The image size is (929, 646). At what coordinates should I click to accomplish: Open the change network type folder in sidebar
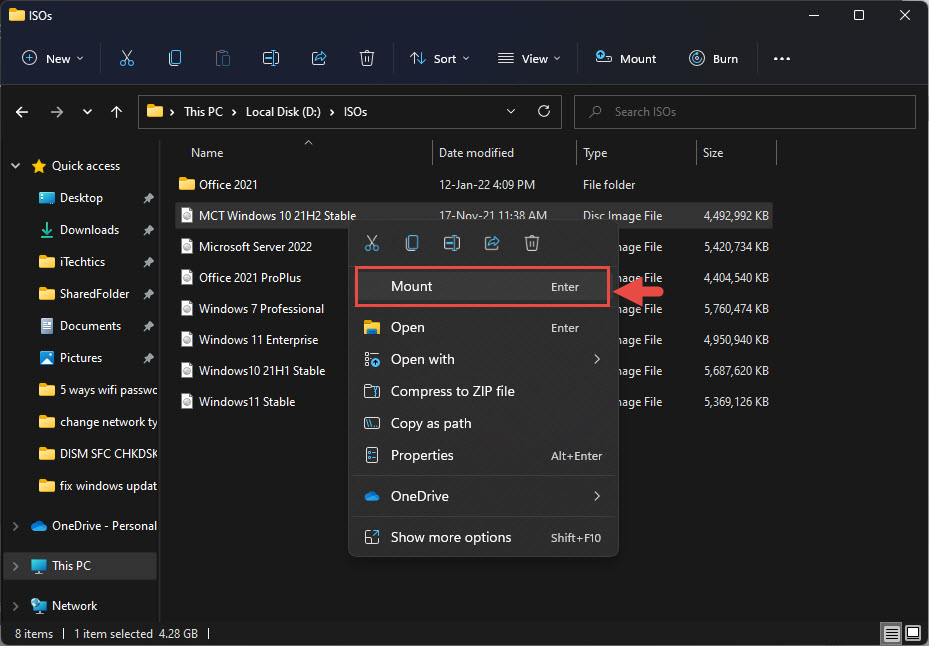click(98, 421)
